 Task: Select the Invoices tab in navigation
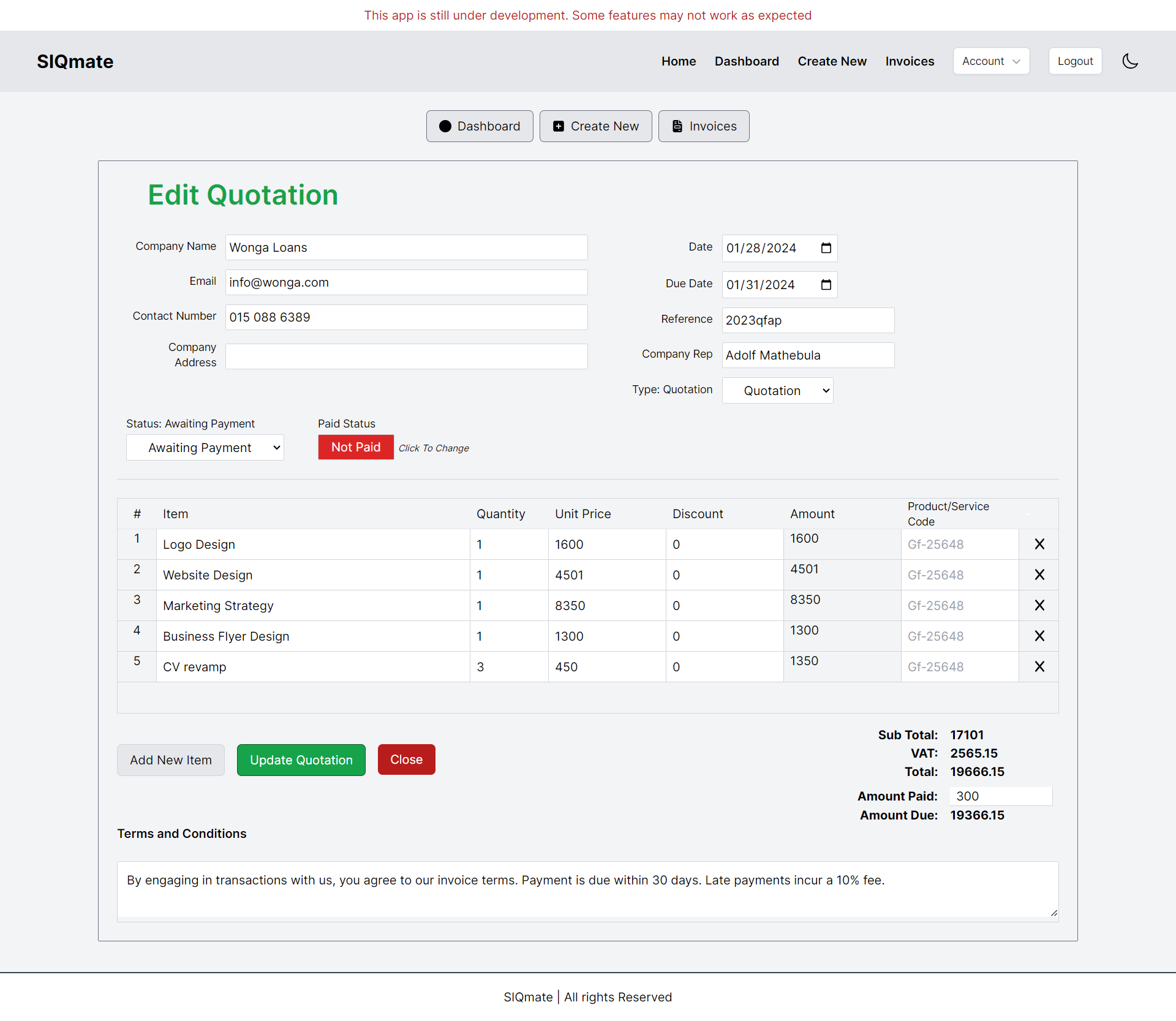(x=909, y=61)
